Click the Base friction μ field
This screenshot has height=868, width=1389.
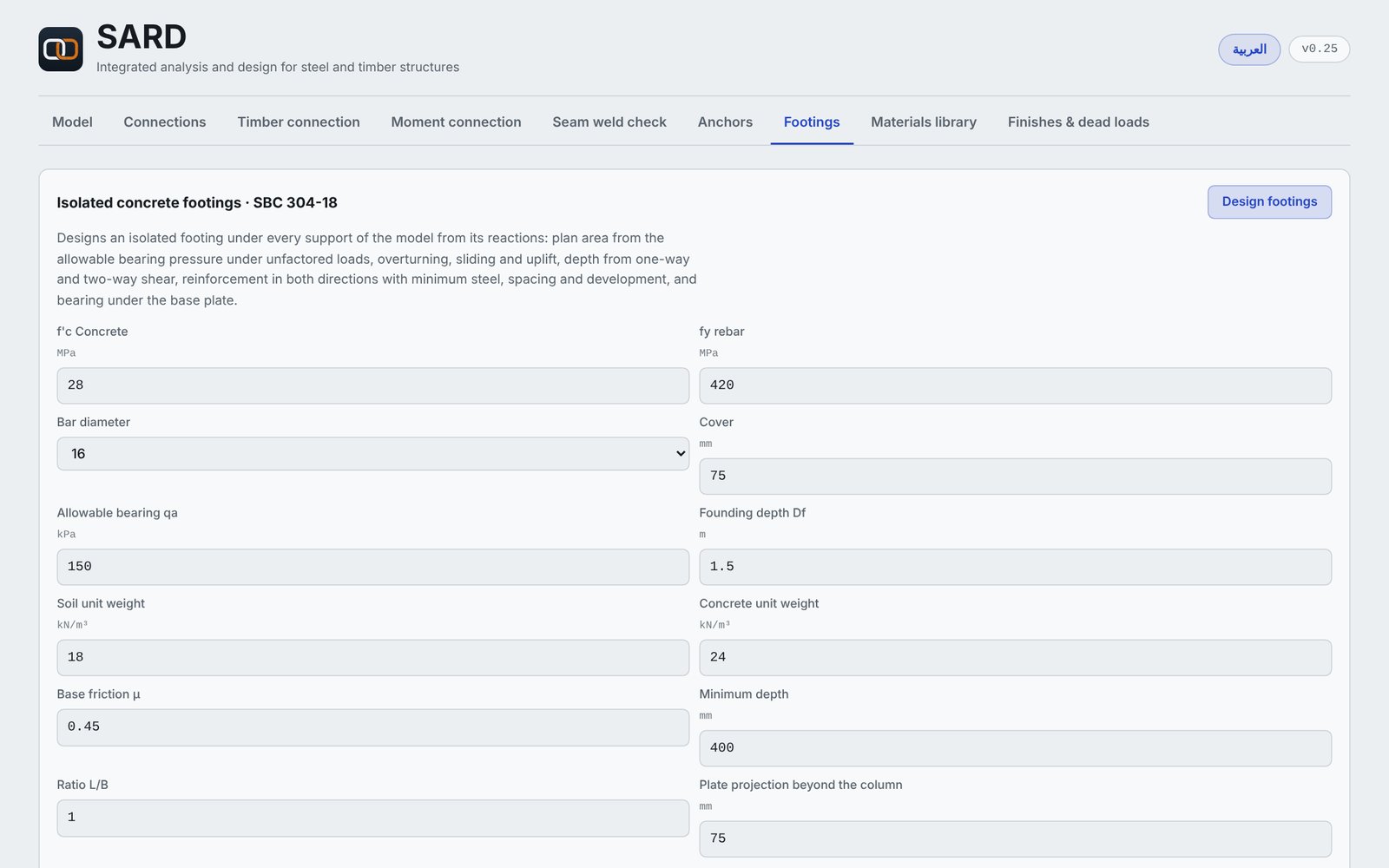click(x=373, y=727)
